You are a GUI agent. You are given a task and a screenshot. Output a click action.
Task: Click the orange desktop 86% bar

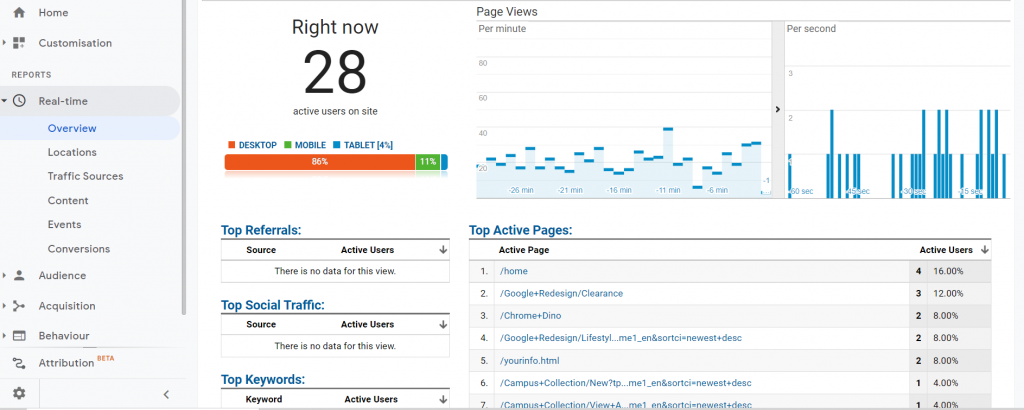pyautogui.click(x=319, y=162)
